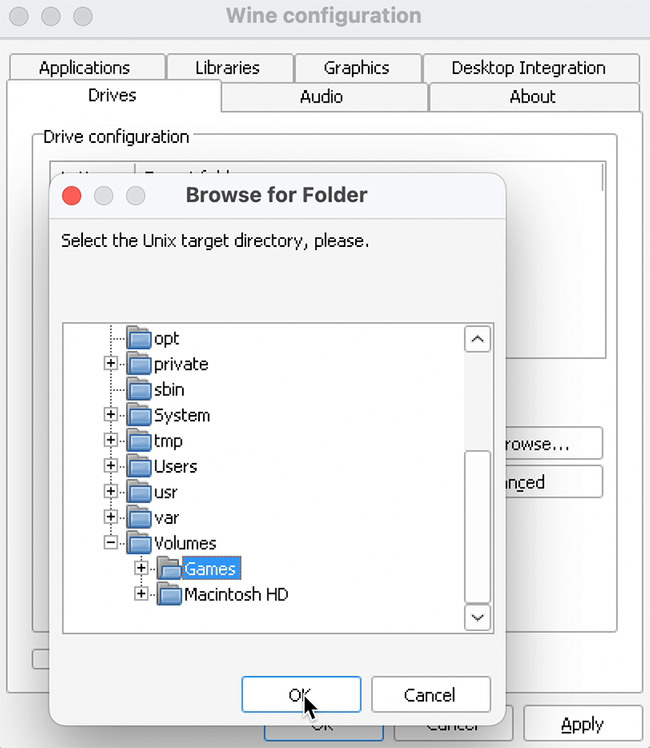
Task: Click the Users folder icon
Action: click(139, 467)
